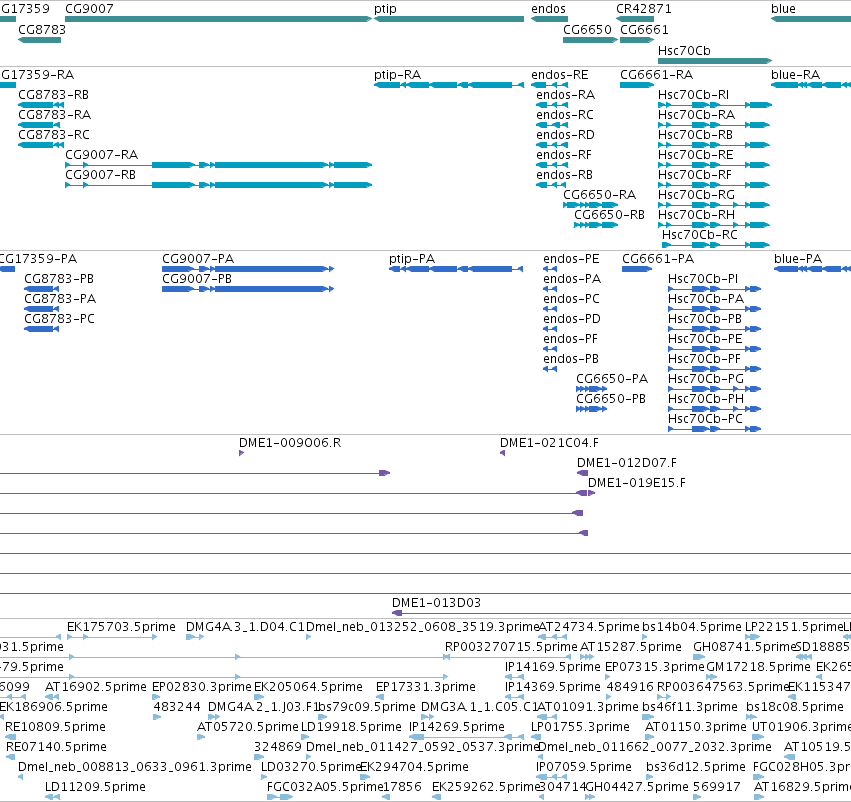Select the Hsc70Cb-RE transcript label
Viewport: 851px width, 802px height.
695,155
